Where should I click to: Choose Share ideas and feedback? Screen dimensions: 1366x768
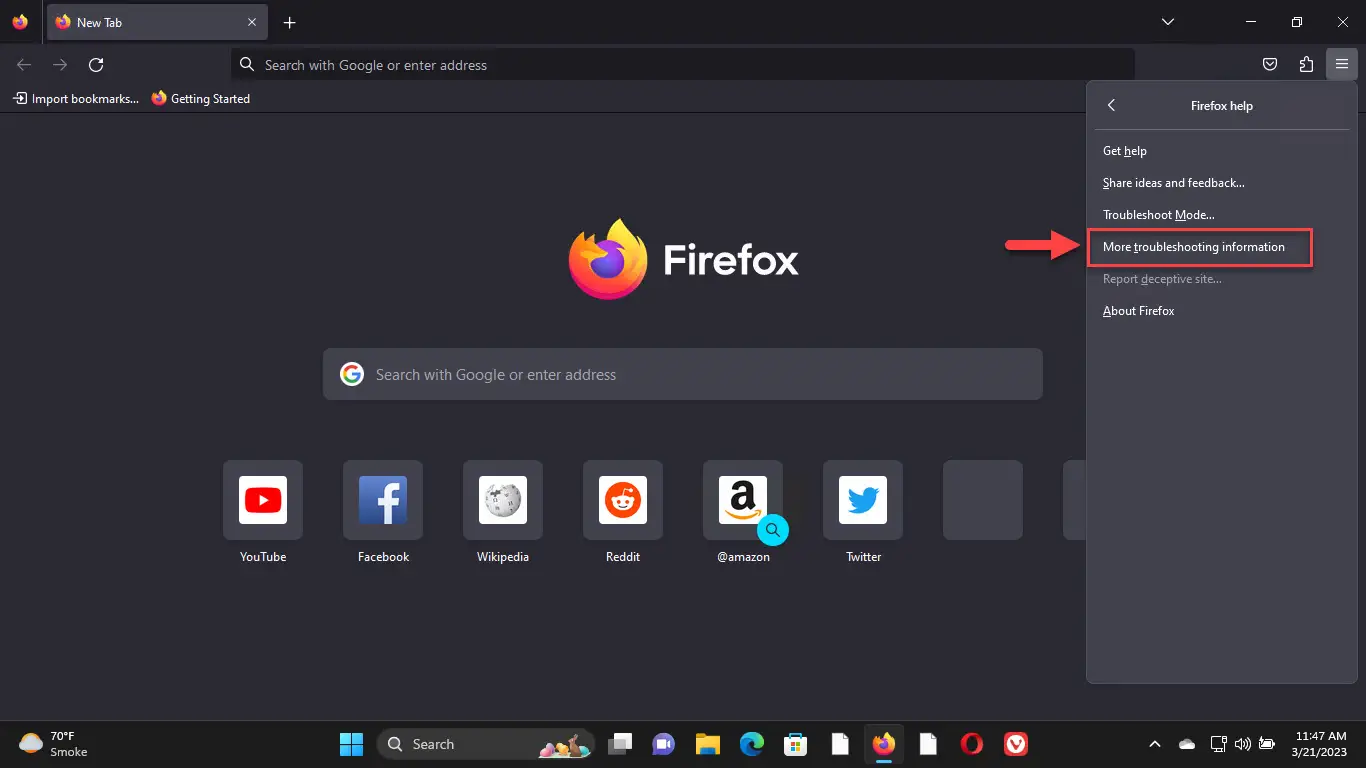[x=1222, y=183]
